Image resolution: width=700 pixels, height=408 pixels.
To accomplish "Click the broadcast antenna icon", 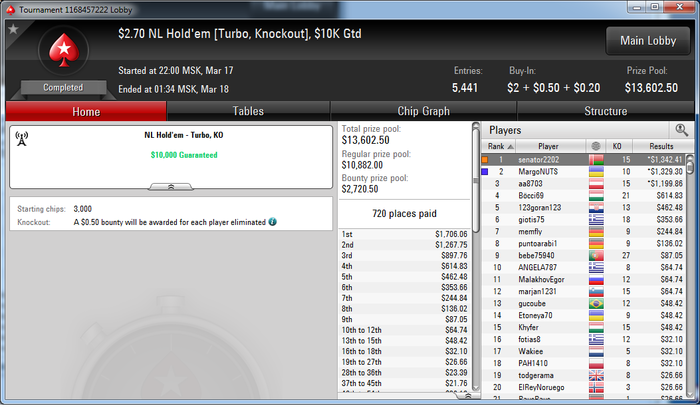I will [x=21, y=138].
